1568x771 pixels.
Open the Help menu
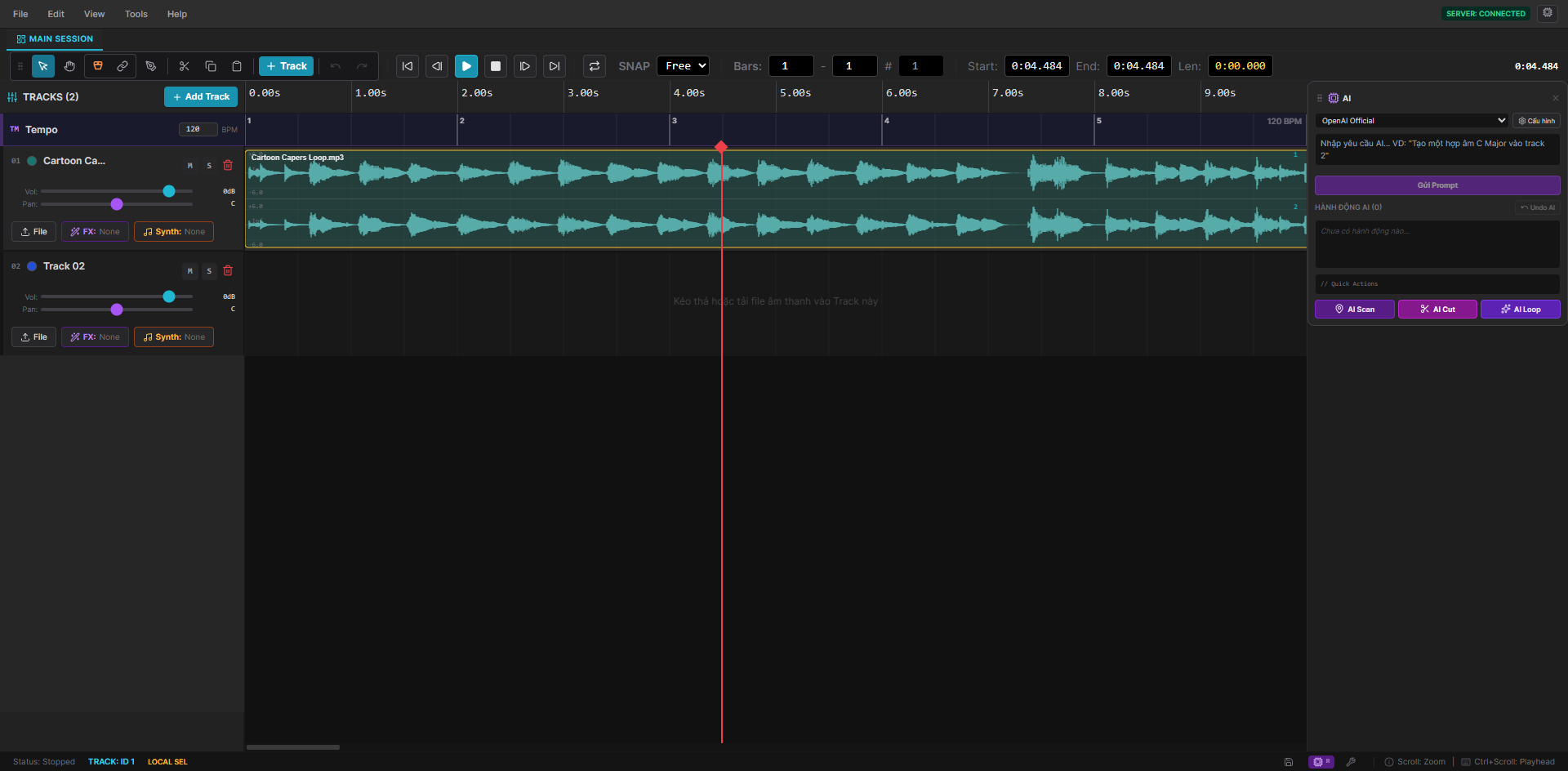point(177,14)
